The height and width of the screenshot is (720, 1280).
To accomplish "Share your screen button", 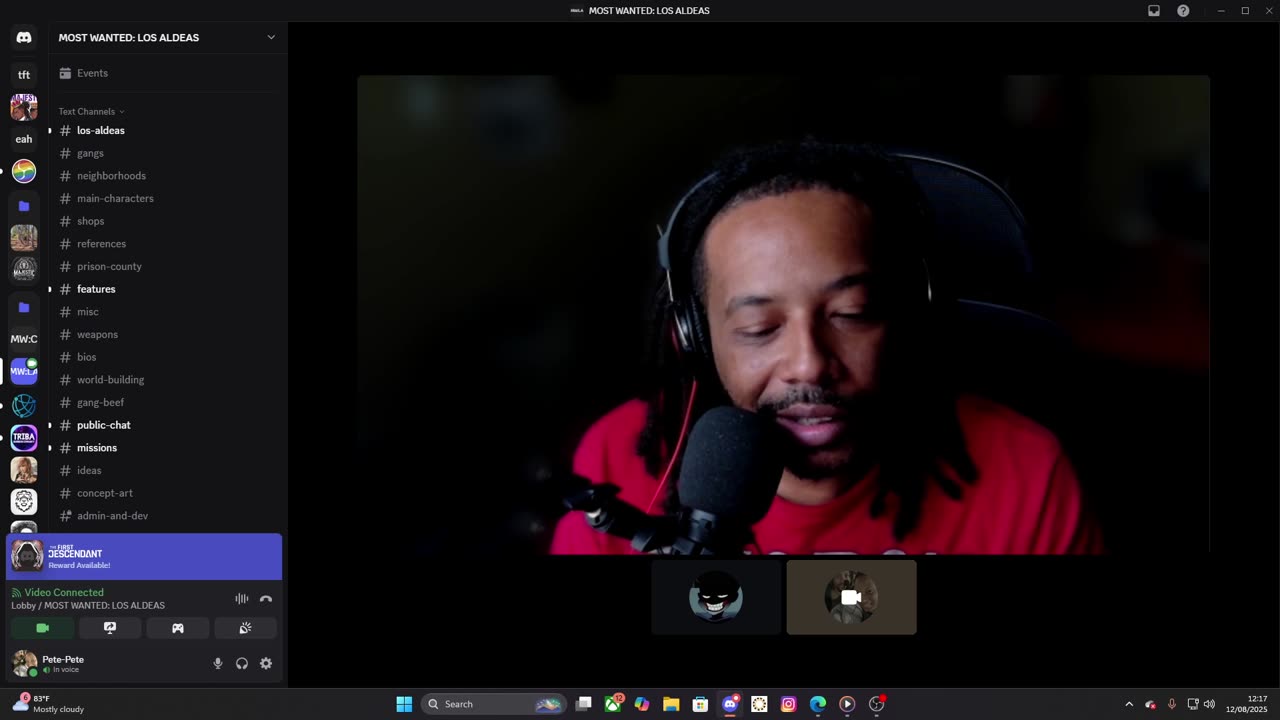I will click(x=110, y=628).
